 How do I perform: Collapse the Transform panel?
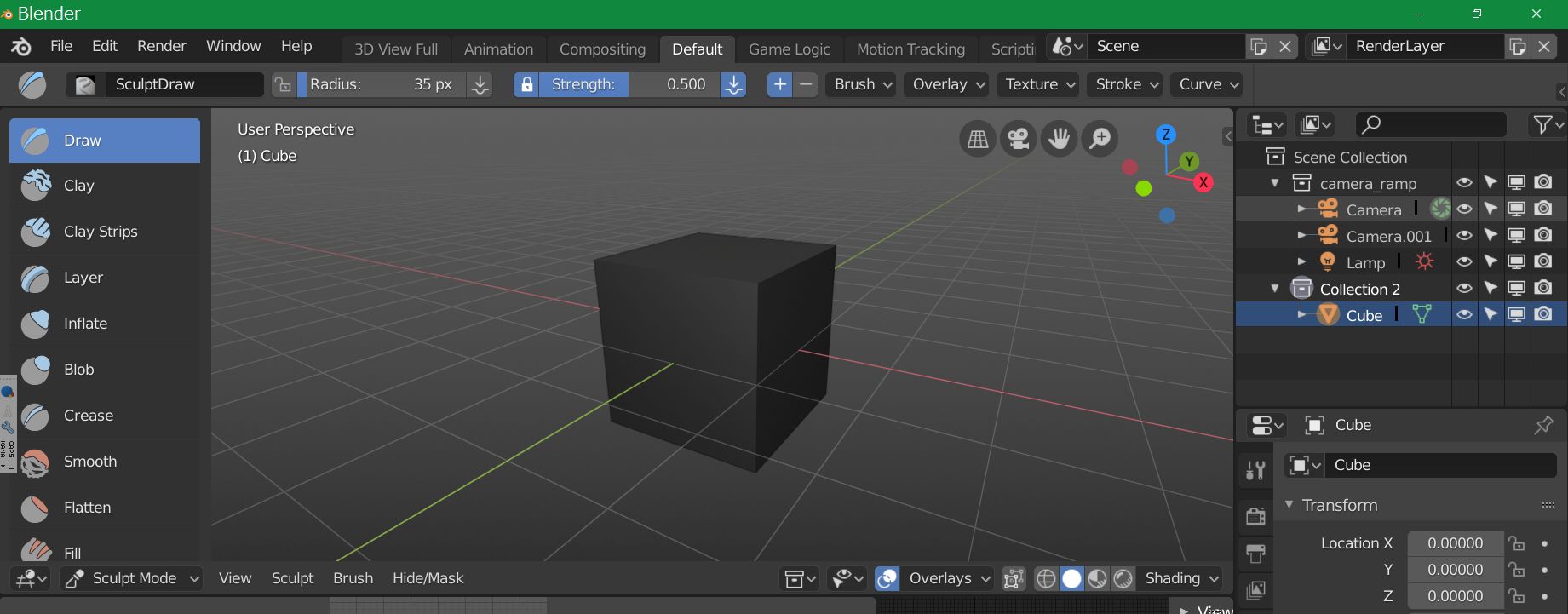tap(1289, 505)
